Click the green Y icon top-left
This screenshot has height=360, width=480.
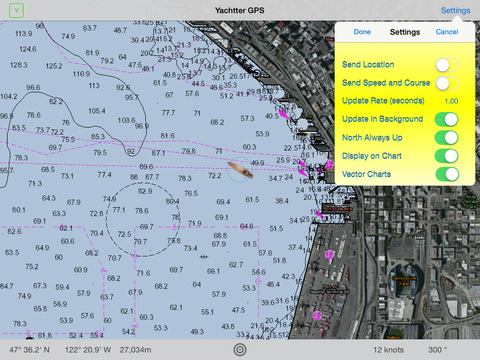[x=16, y=11]
